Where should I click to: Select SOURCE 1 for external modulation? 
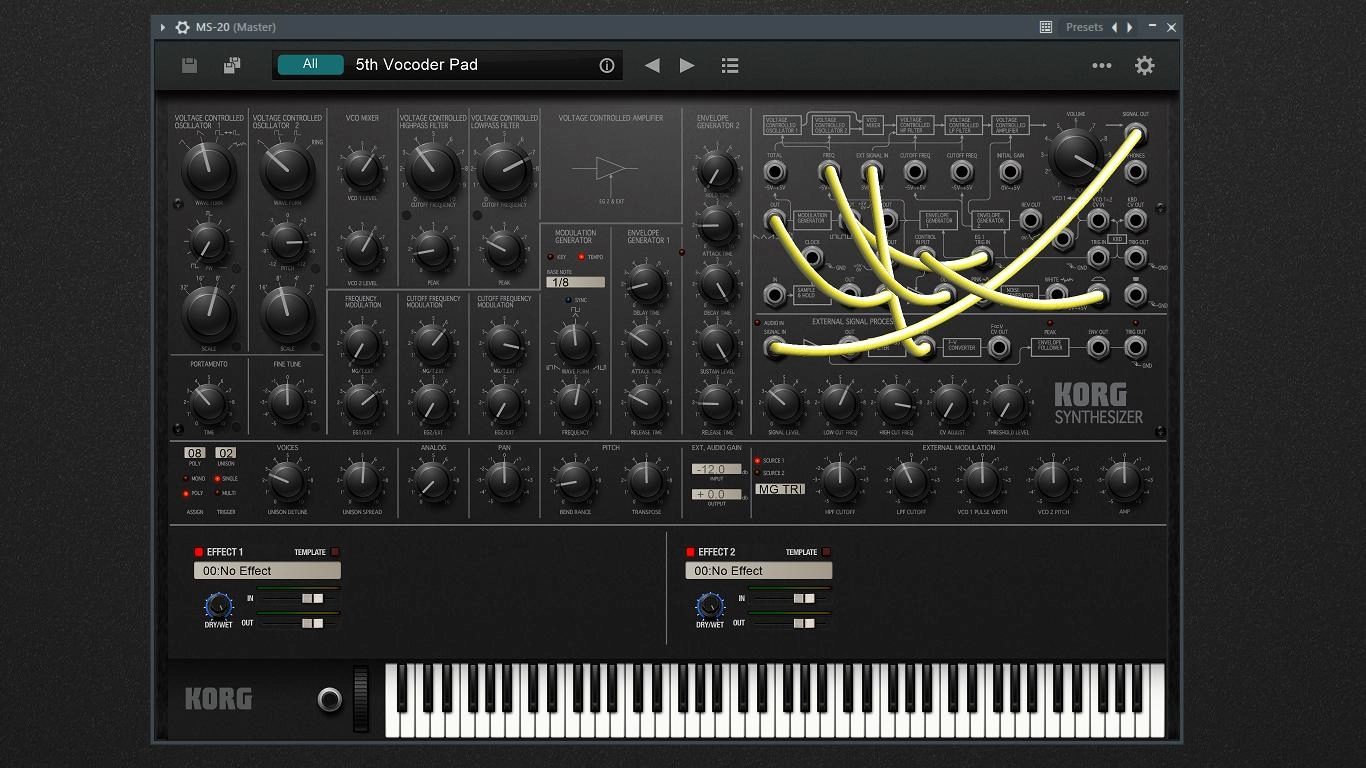[757, 461]
